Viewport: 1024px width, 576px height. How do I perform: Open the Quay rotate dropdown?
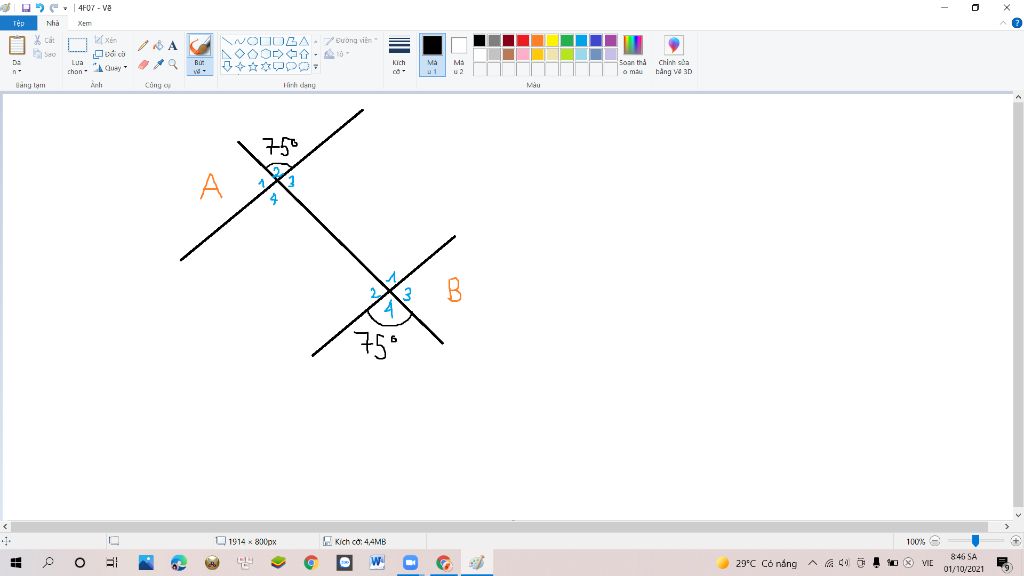(110, 68)
